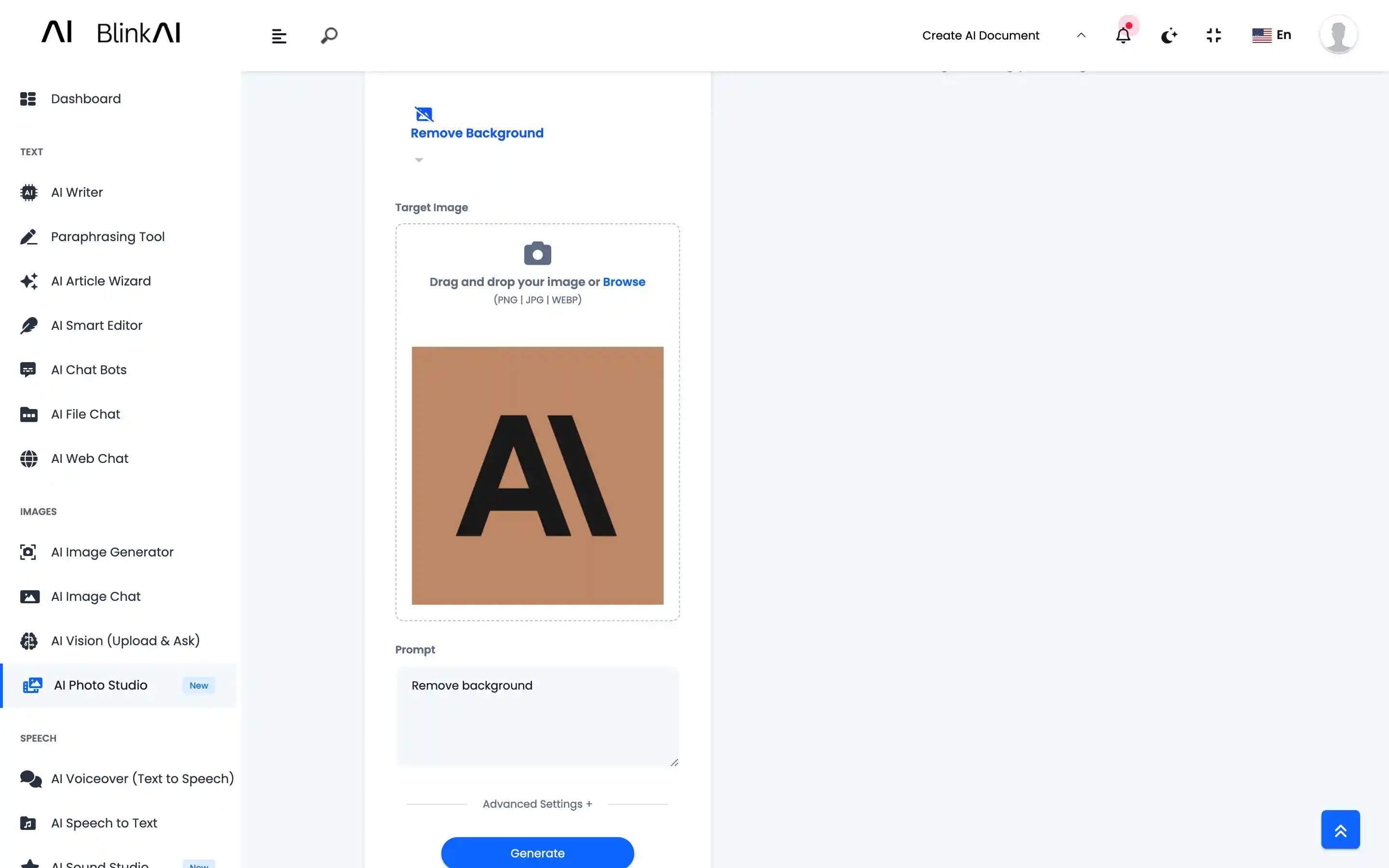This screenshot has height=868, width=1389.
Task: Click the BlinkAI logo
Action: click(x=111, y=33)
